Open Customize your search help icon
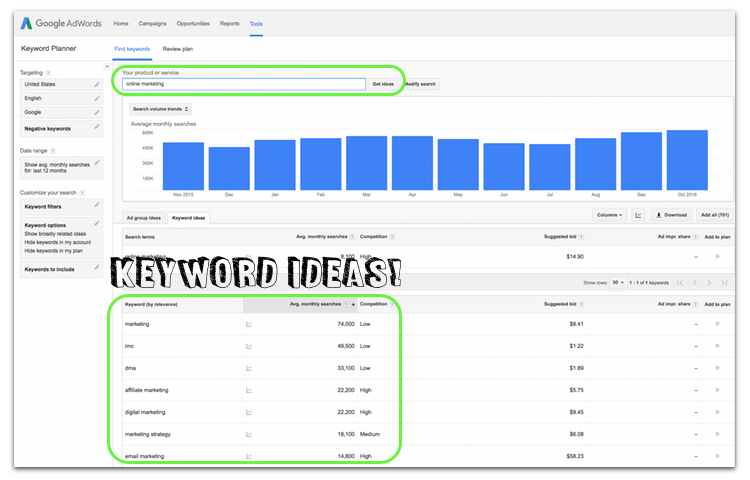Screen dimensions: 750x480 [x=82, y=193]
